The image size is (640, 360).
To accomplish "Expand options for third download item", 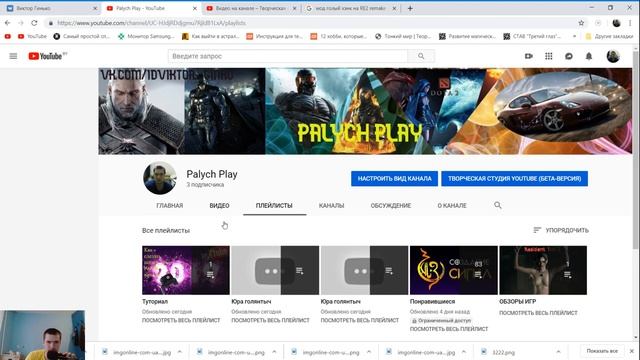I will [369, 352].
